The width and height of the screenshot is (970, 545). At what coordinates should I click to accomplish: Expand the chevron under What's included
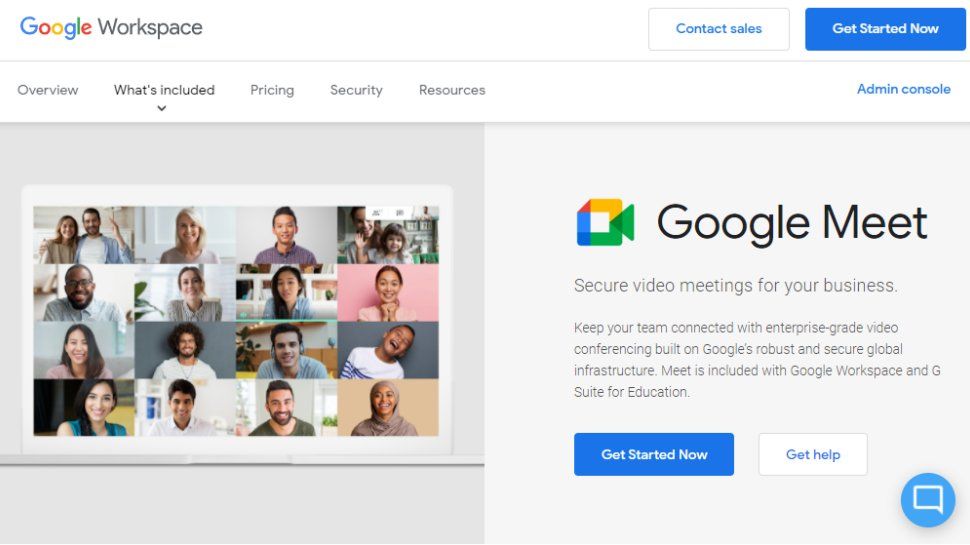pos(162,109)
